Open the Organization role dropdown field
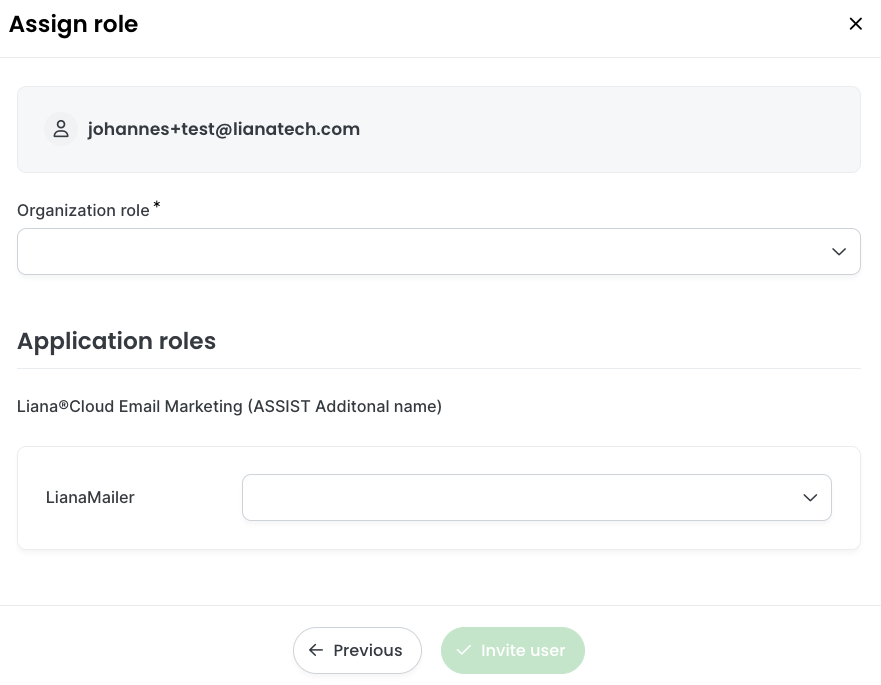881x685 pixels. tap(439, 252)
